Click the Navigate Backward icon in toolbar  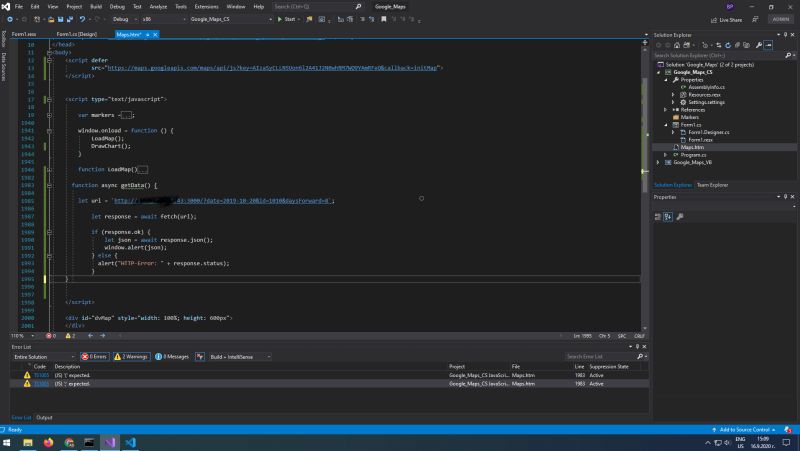(x=10, y=19)
